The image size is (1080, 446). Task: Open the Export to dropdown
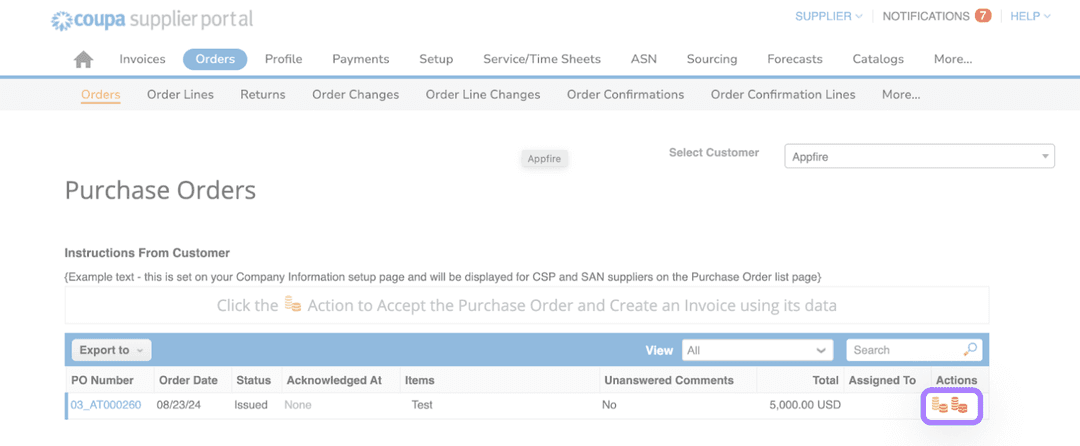click(112, 350)
